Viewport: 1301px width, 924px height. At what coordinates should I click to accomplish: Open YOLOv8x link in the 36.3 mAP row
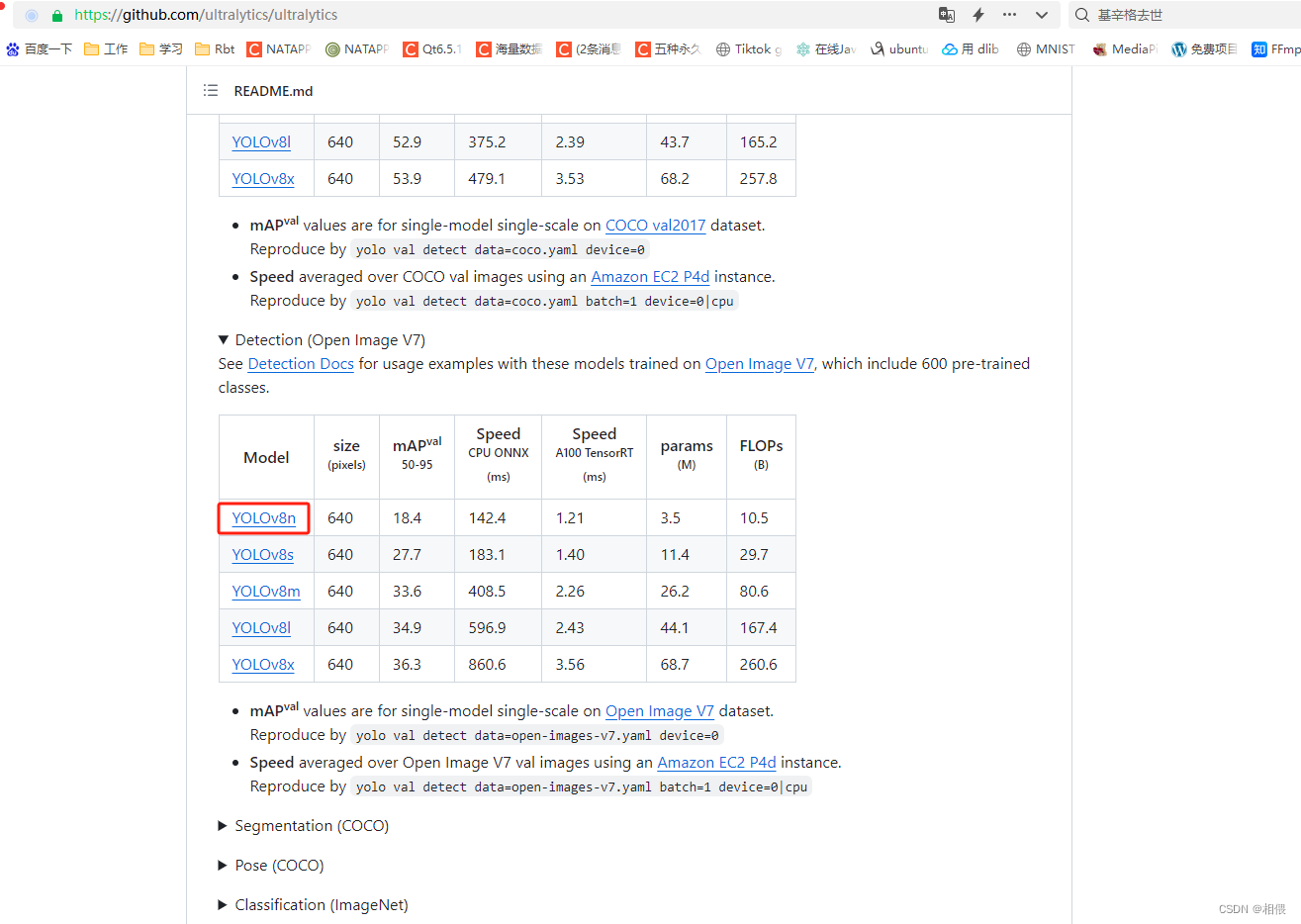click(263, 664)
